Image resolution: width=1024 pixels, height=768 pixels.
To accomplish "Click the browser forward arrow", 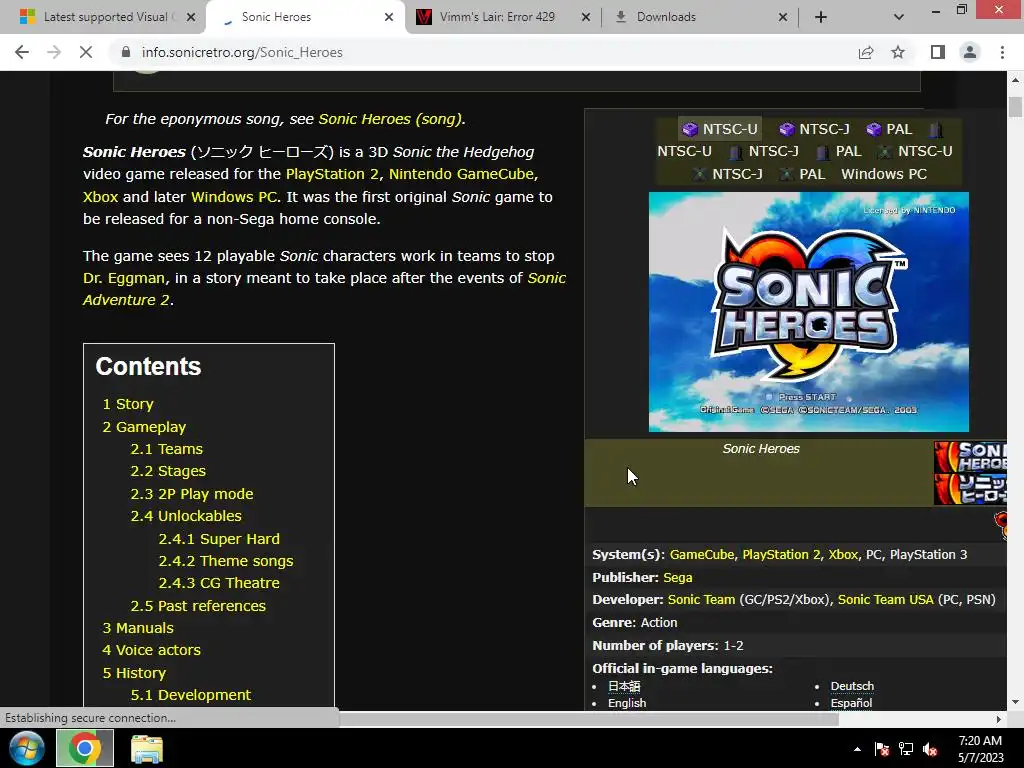I will click(54, 52).
